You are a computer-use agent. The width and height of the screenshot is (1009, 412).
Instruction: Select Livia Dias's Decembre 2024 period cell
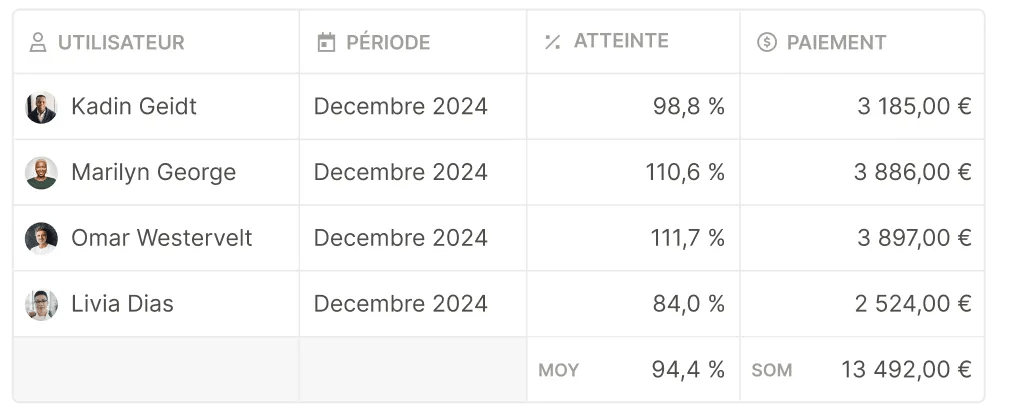point(412,304)
